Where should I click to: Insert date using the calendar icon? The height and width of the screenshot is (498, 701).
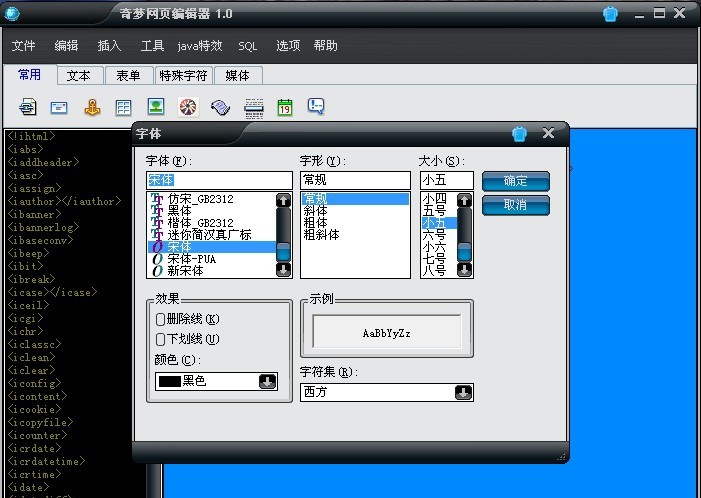click(285, 108)
